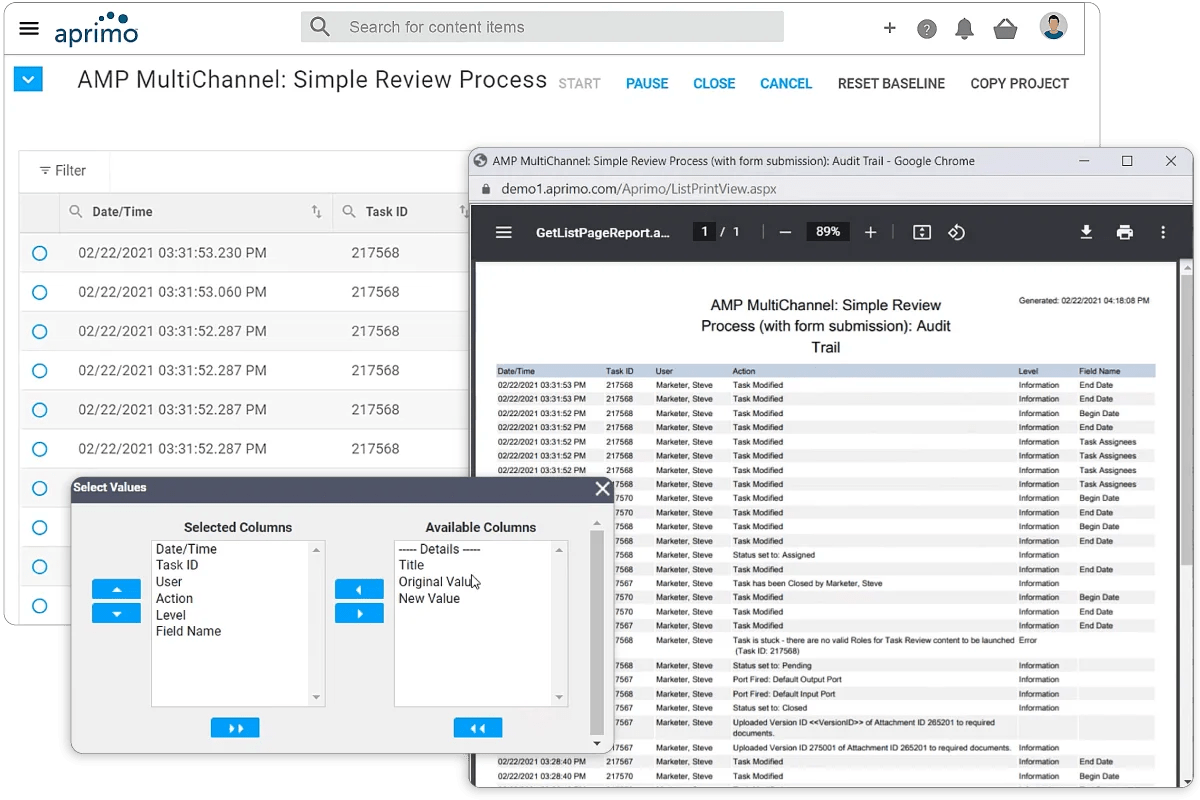This screenshot has width=1200, height=800.
Task: Click the Select Values dialog vertical scrollbar
Action: (597, 633)
